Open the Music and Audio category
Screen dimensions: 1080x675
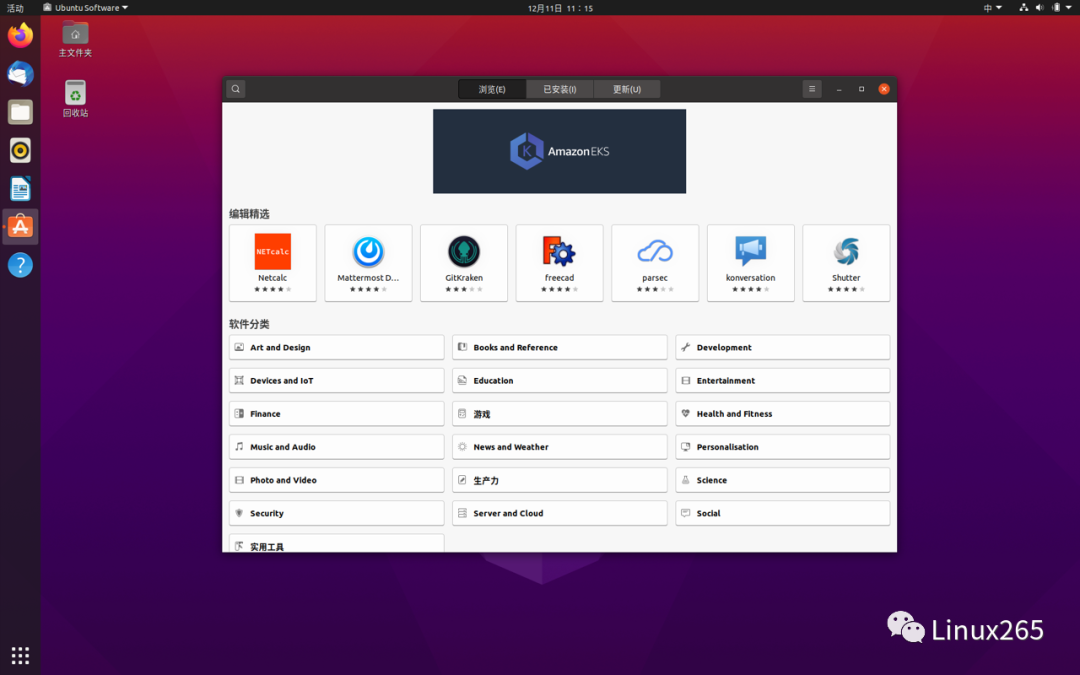pyautogui.click(x=337, y=446)
